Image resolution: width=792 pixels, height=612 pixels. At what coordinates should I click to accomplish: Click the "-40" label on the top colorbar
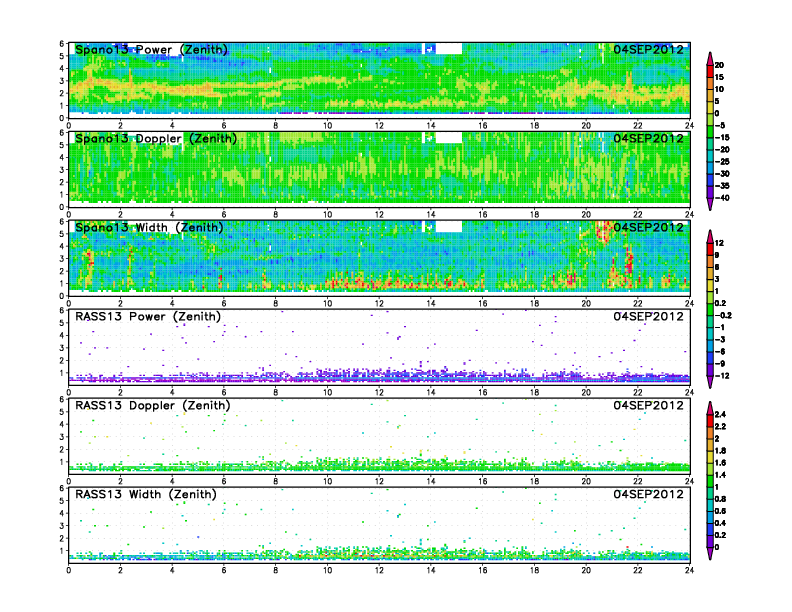[x=722, y=198]
